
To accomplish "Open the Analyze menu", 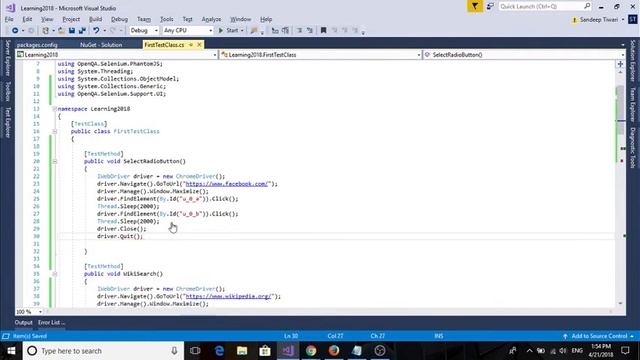I will point(211,19).
